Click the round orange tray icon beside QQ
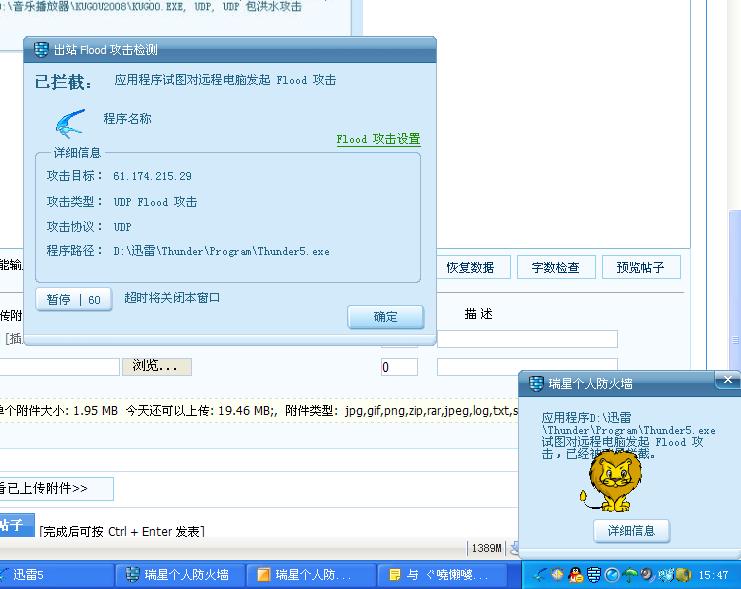 (x=557, y=574)
